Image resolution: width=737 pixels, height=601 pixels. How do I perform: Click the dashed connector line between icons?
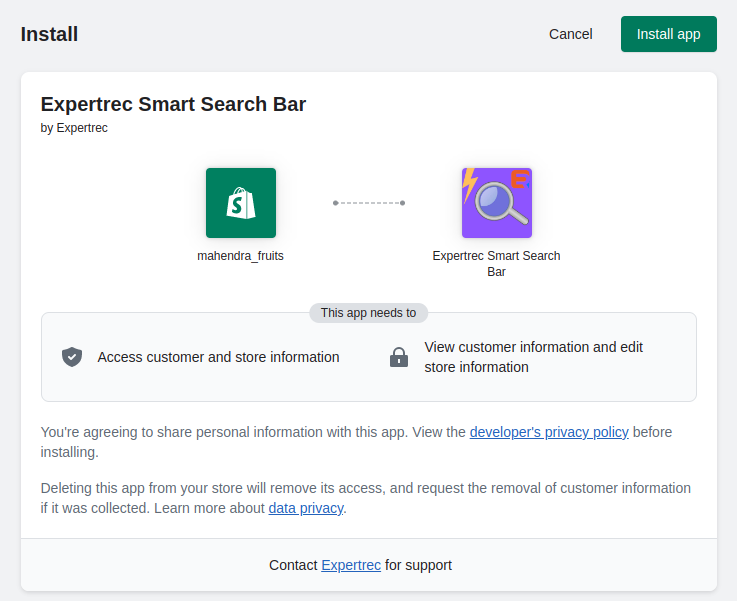[x=368, y=203]
